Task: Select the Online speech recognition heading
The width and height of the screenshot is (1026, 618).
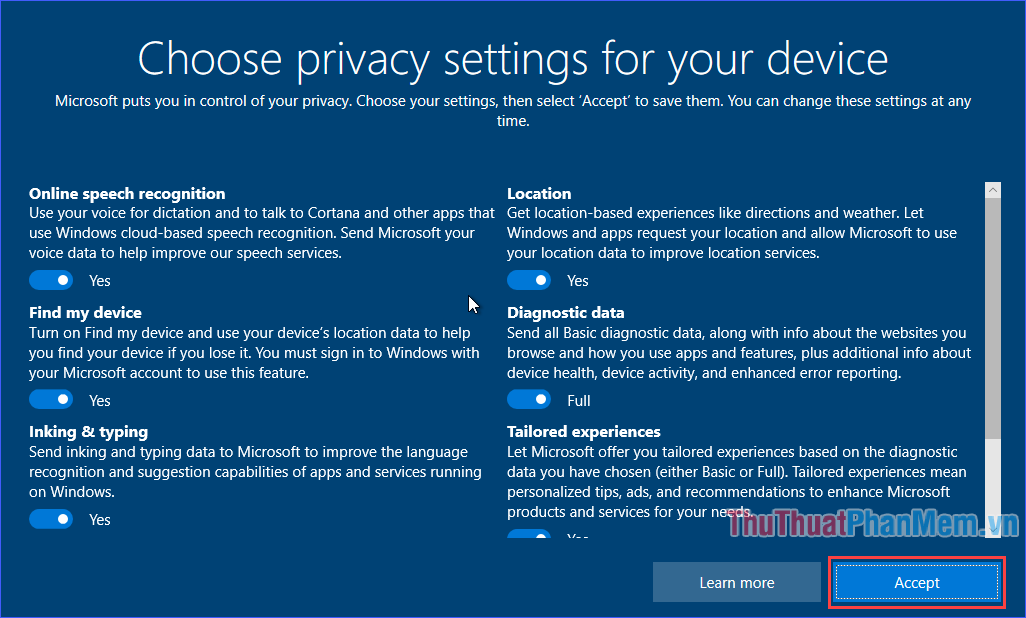Action: coord(127,193)
